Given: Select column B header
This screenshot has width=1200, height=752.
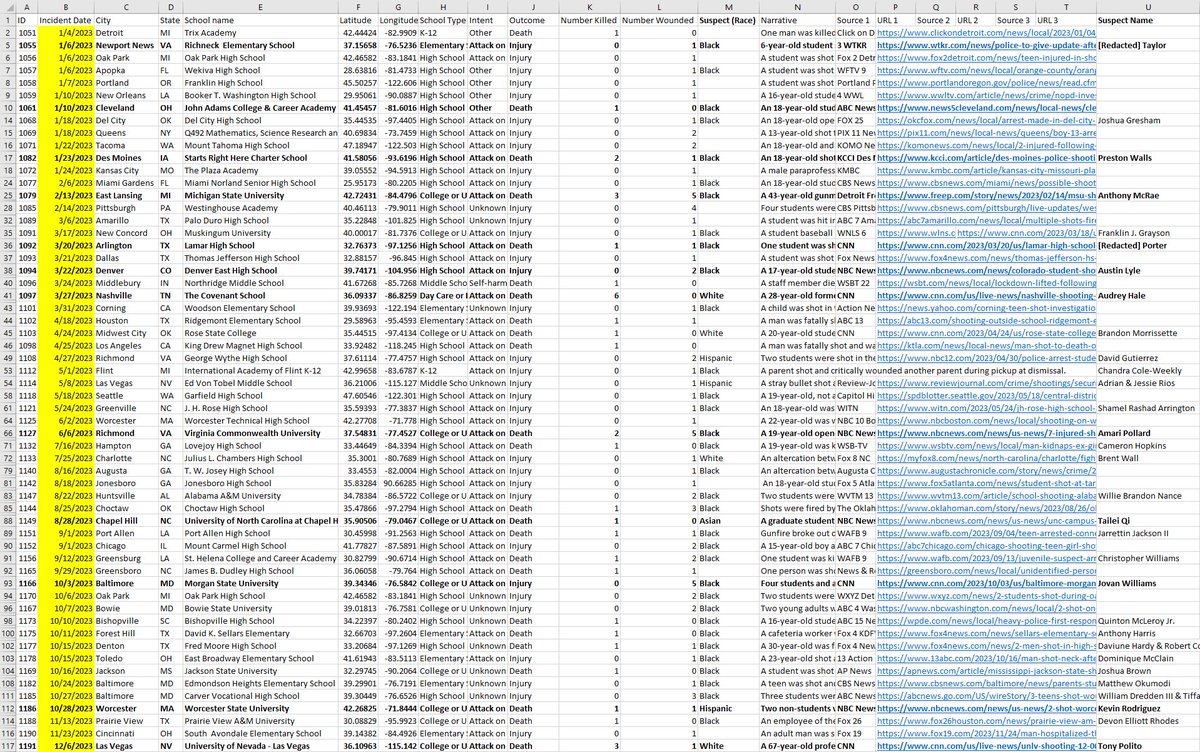Looking at the screenshot, I should pyautogui.click(x=65, y=6).
